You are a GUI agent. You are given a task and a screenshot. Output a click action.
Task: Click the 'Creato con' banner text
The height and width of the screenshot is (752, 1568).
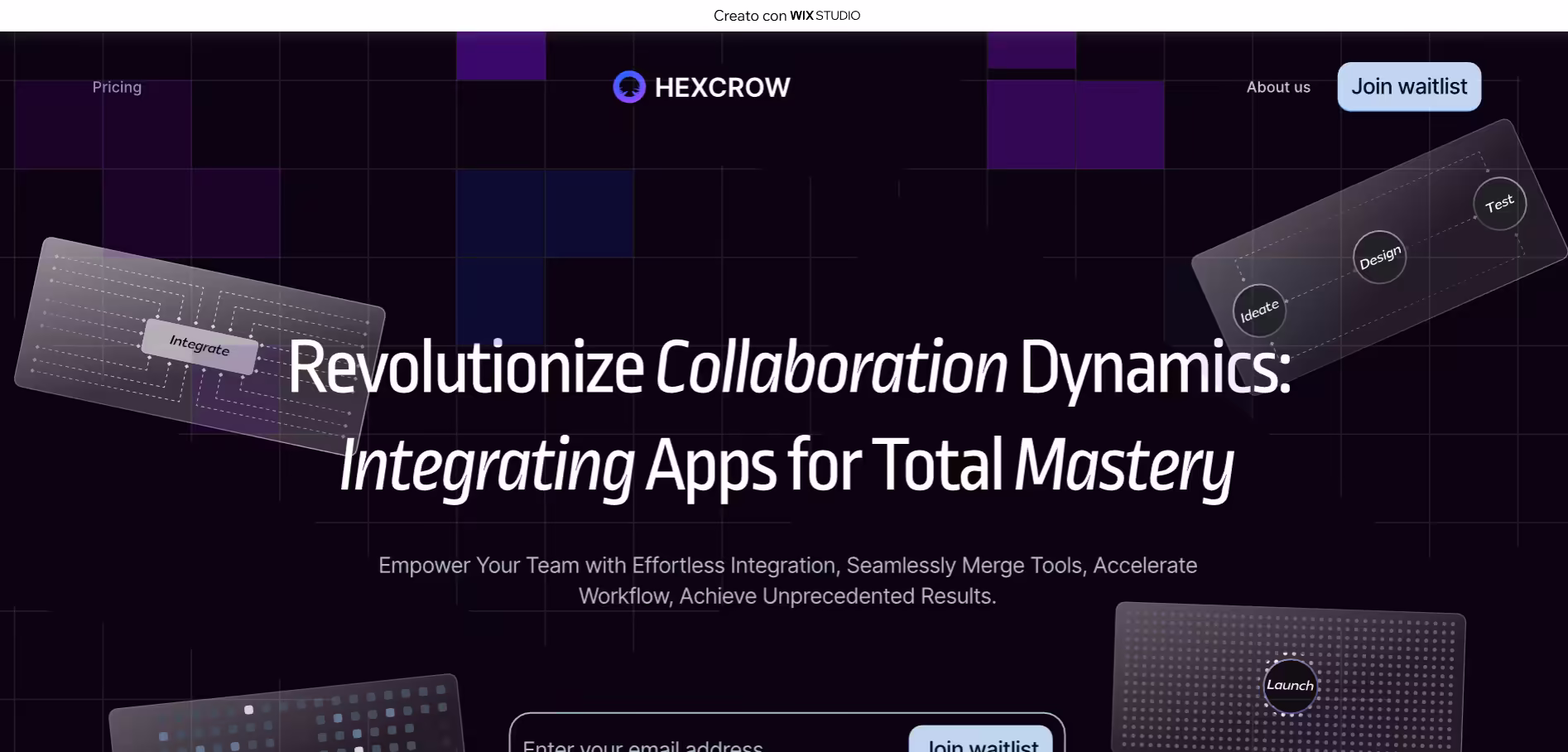coord(749,16)
